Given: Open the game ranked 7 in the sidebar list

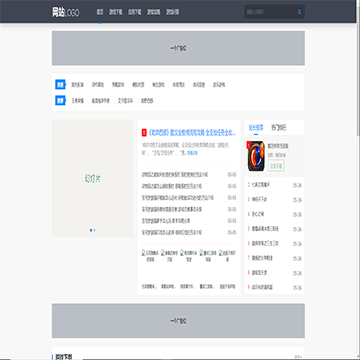Looking at the screenshot, I should point(262,258).
